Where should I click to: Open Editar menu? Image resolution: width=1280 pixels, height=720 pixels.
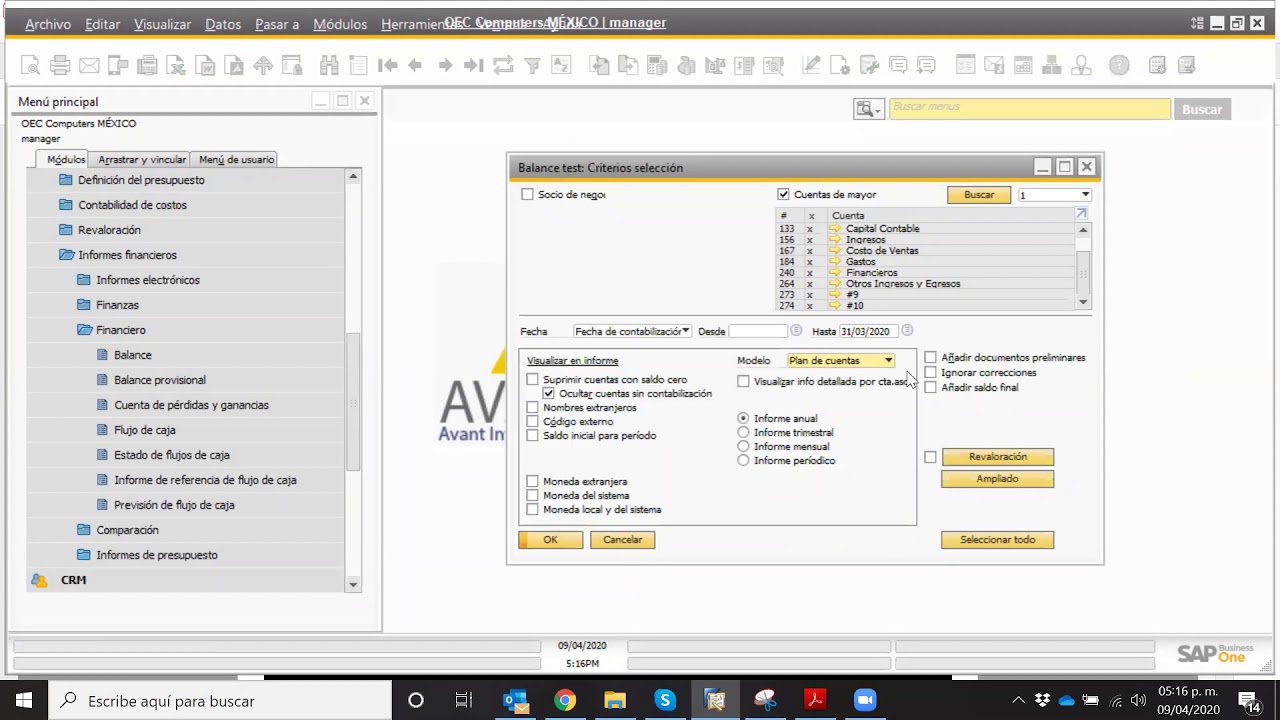click(x=102, y=24)
